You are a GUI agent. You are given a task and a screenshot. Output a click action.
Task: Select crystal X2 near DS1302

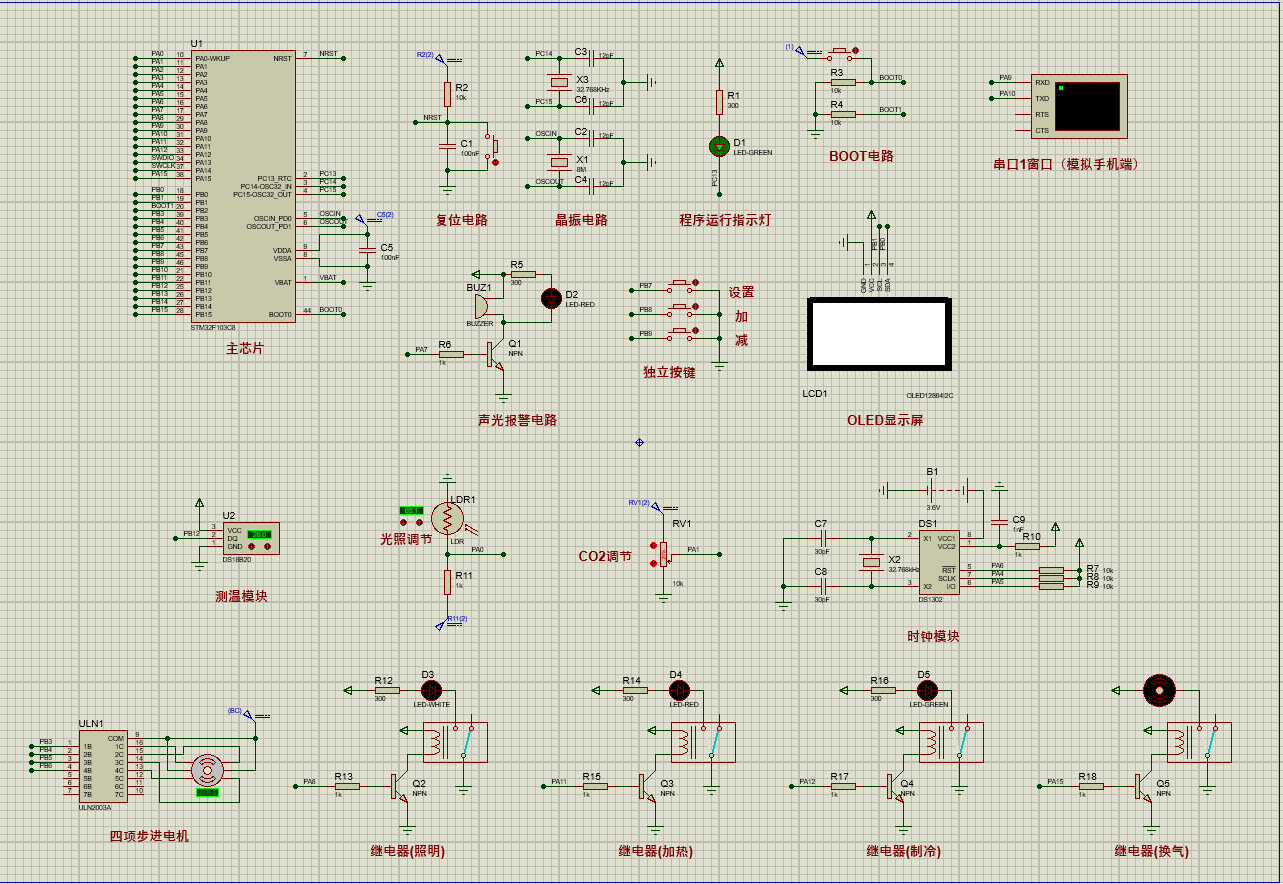tap(871, 562)
